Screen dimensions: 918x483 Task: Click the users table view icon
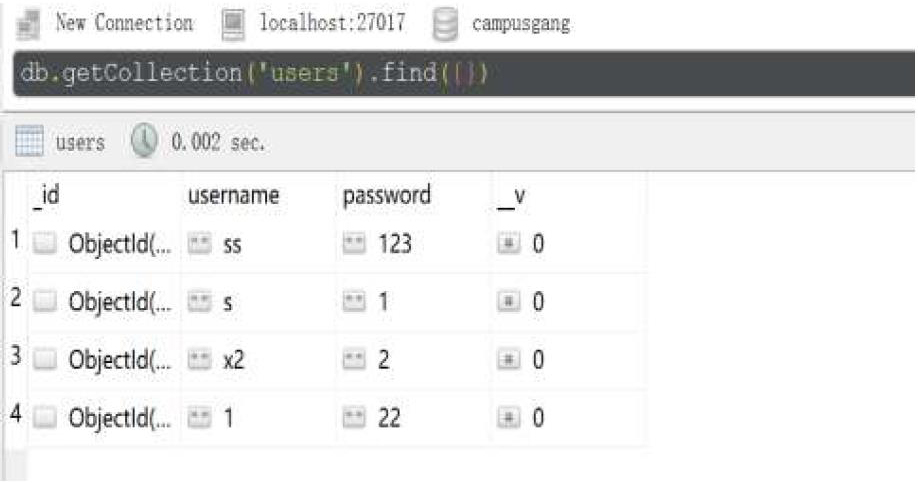(x=29, y=141)
